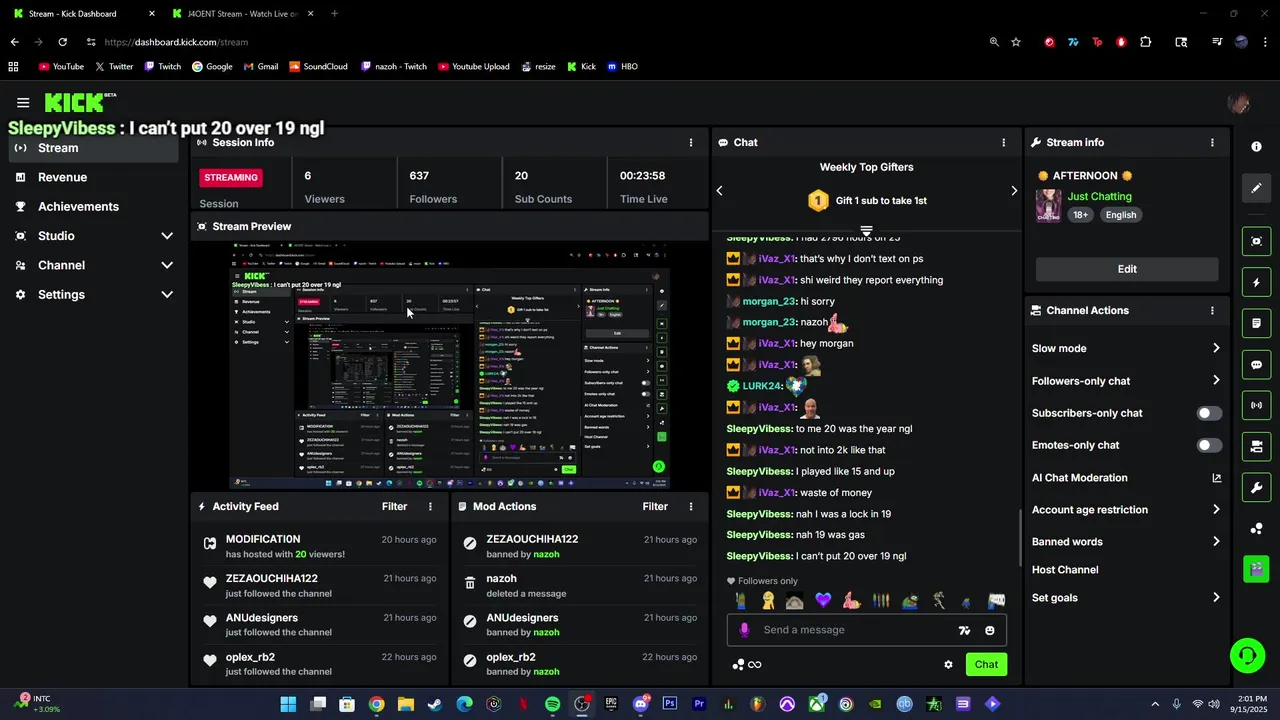Screen dimensions: 1280x720
Task: Click the speech bubble icon in right sidebar
Action: [x=1257, y=365]
